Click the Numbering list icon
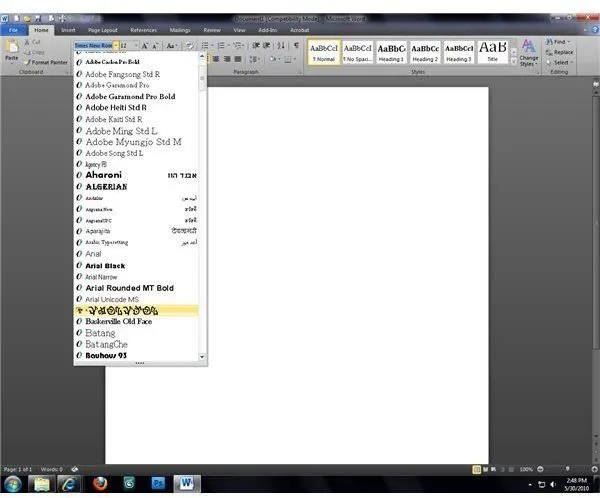Image resolution: width=600 pixels, height=498 pixels. point(221,46)
